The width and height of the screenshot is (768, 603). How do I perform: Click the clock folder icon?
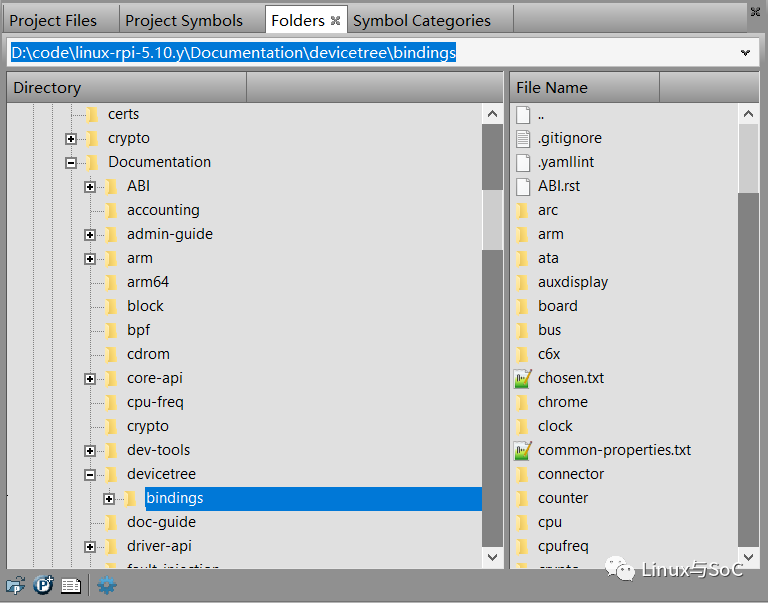[523, 427]
